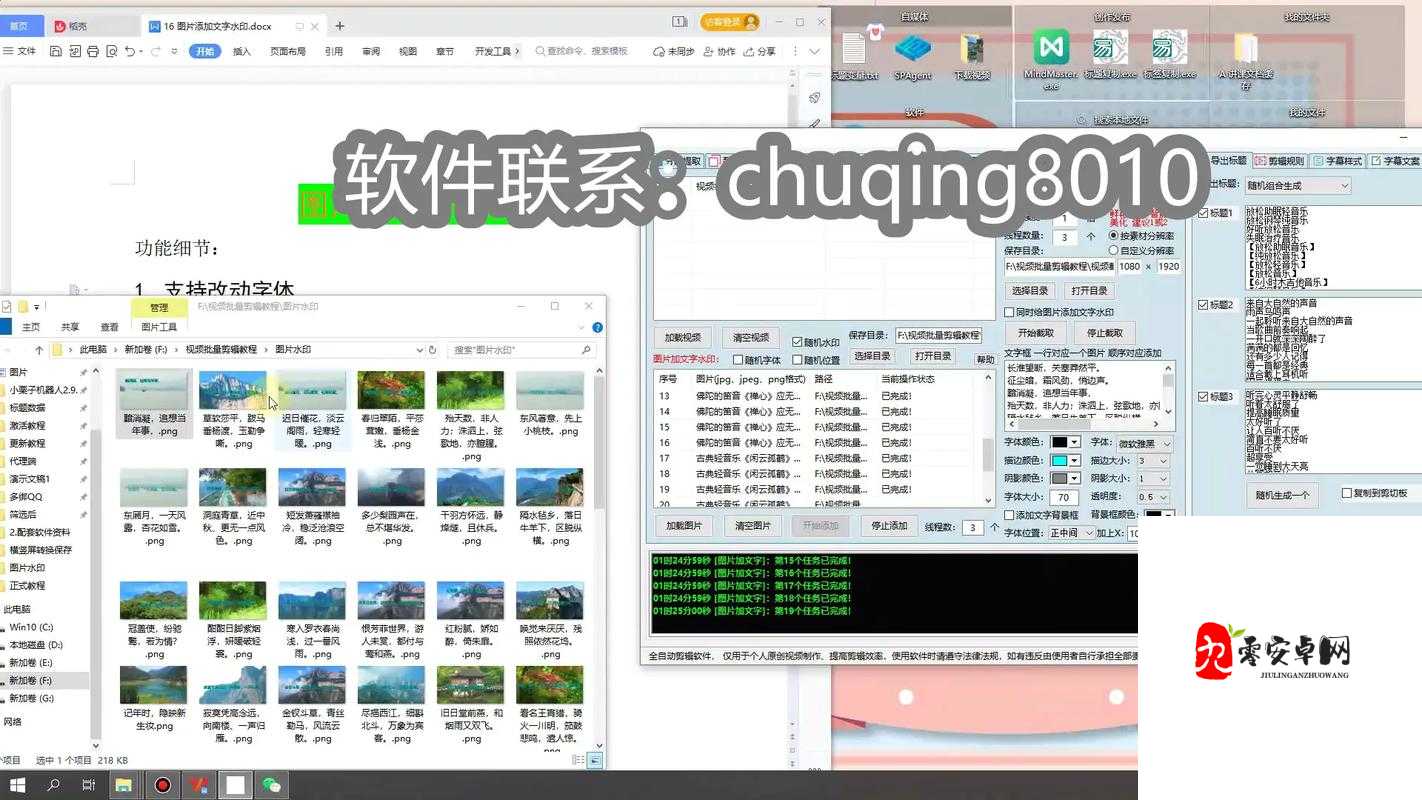
Task: Switch Explorer to large icons view
Action: [x=595, y=761]
